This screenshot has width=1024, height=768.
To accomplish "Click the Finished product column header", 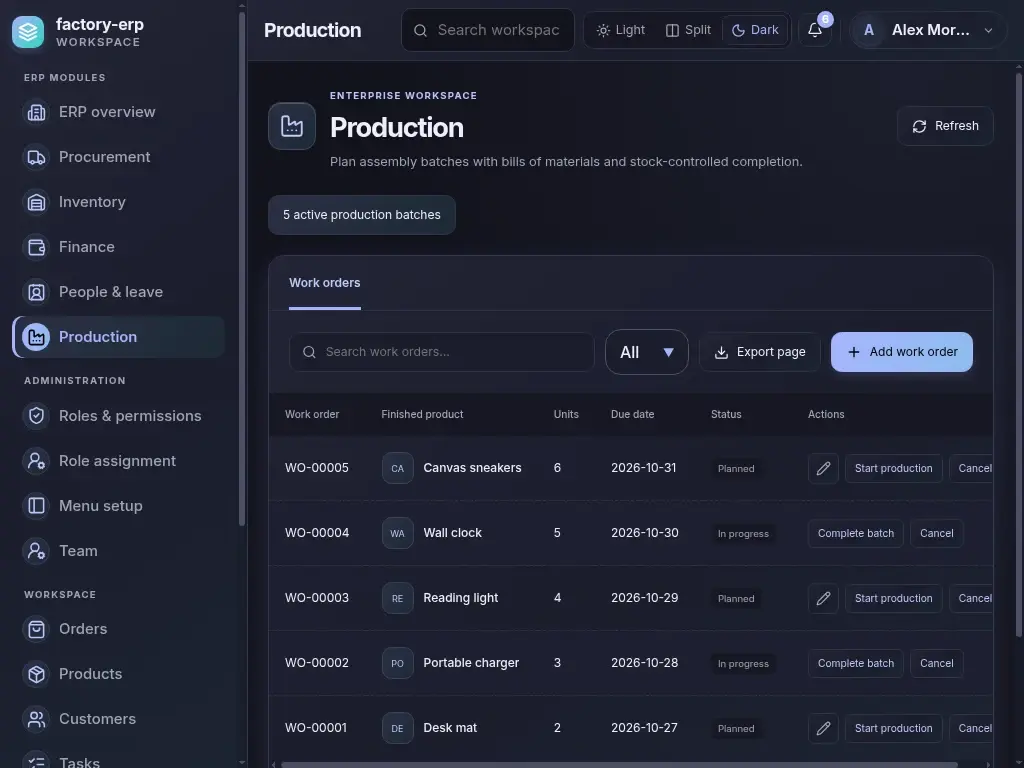I will pos(422,414).
